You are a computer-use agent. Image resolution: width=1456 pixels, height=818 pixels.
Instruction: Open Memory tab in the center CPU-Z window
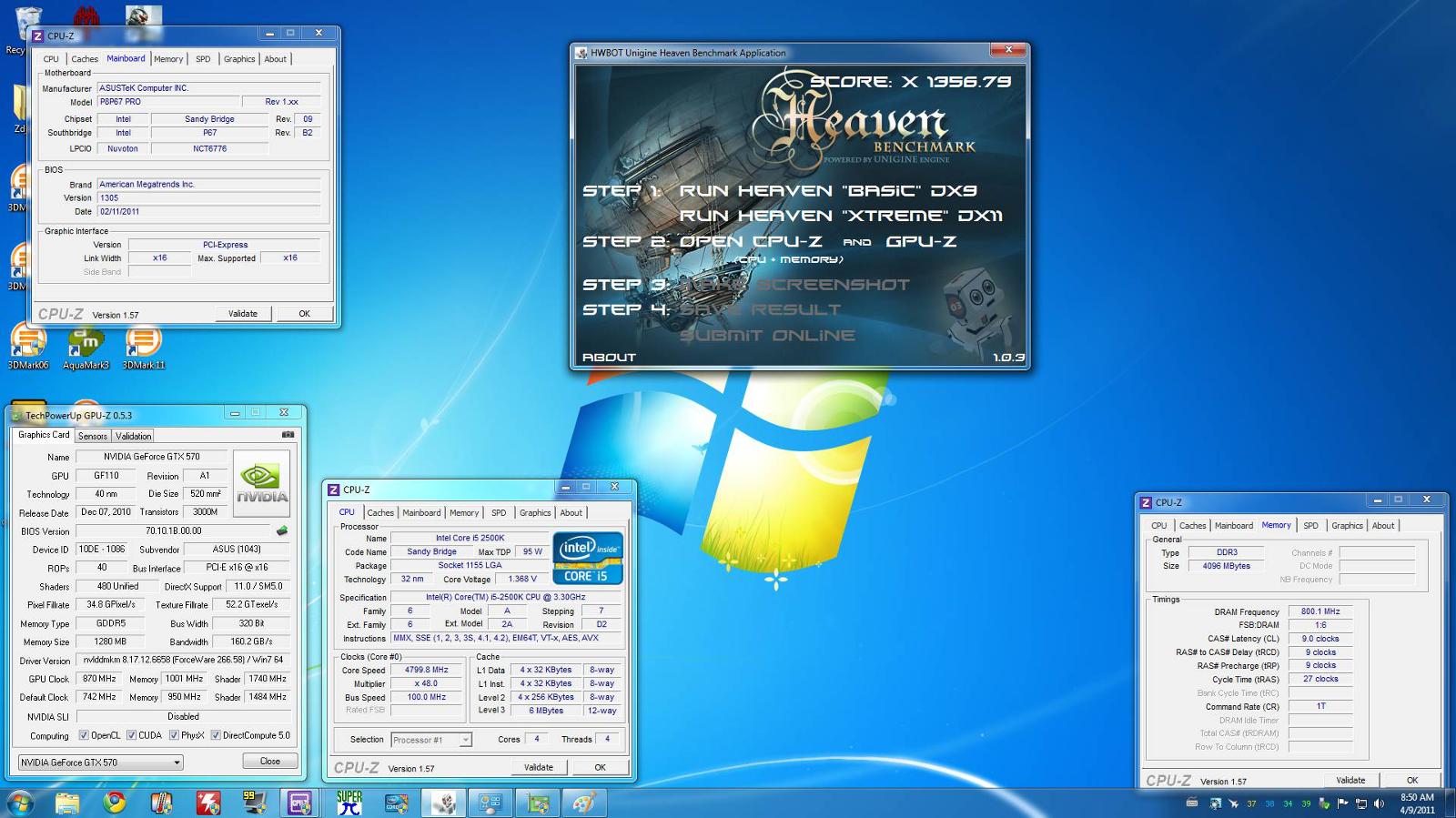(x=464, y=513)
